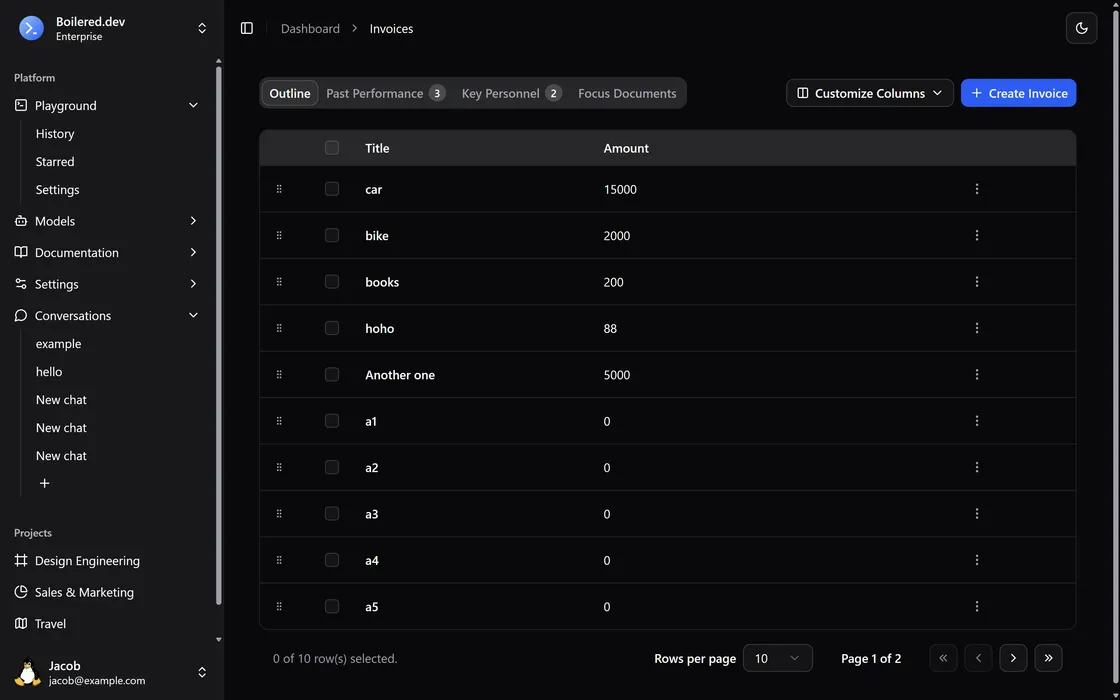Open the Key Personnel tab
Image resolution: width=1120 pixels, height=700 pixels.
(510, 93)
